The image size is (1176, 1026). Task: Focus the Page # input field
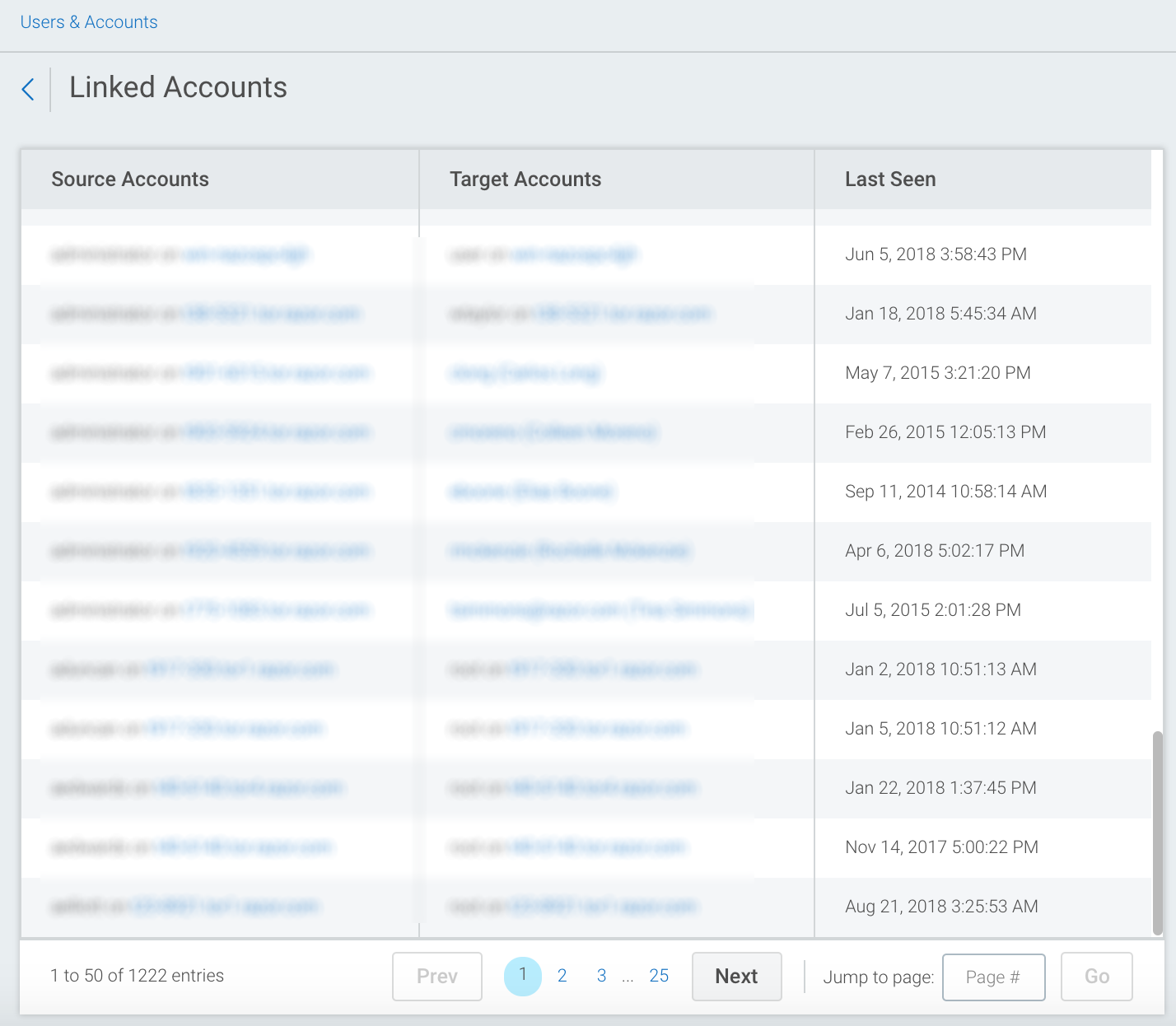tap(994, 977)
